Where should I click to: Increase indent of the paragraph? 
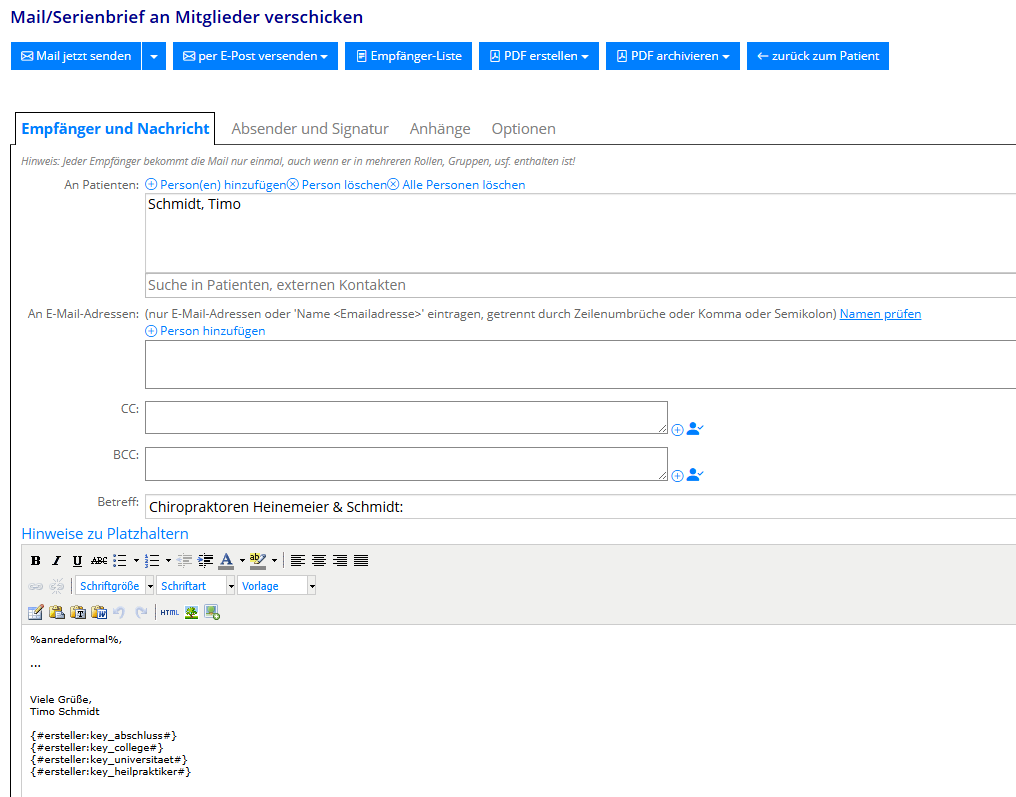[x=205, y=561]
